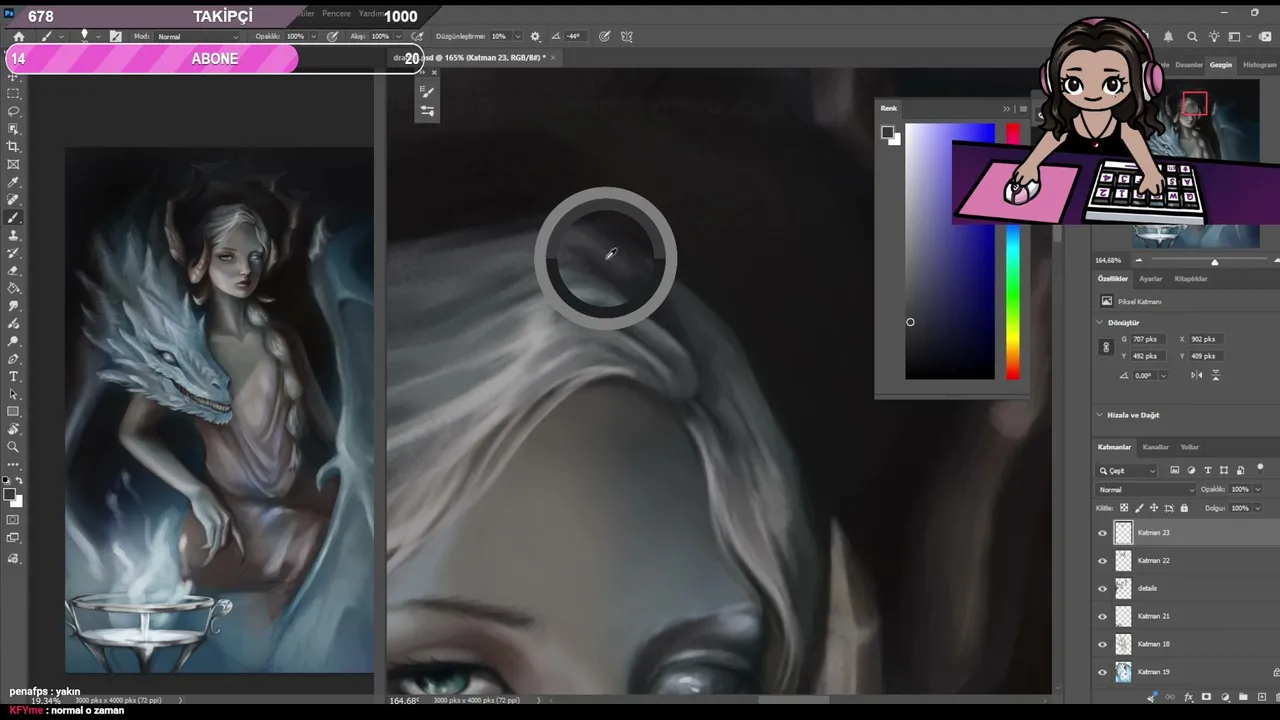This screenshot has height=720, width=1280.
Task: Click the layer effects fx icon
Action: point(1188,697)
